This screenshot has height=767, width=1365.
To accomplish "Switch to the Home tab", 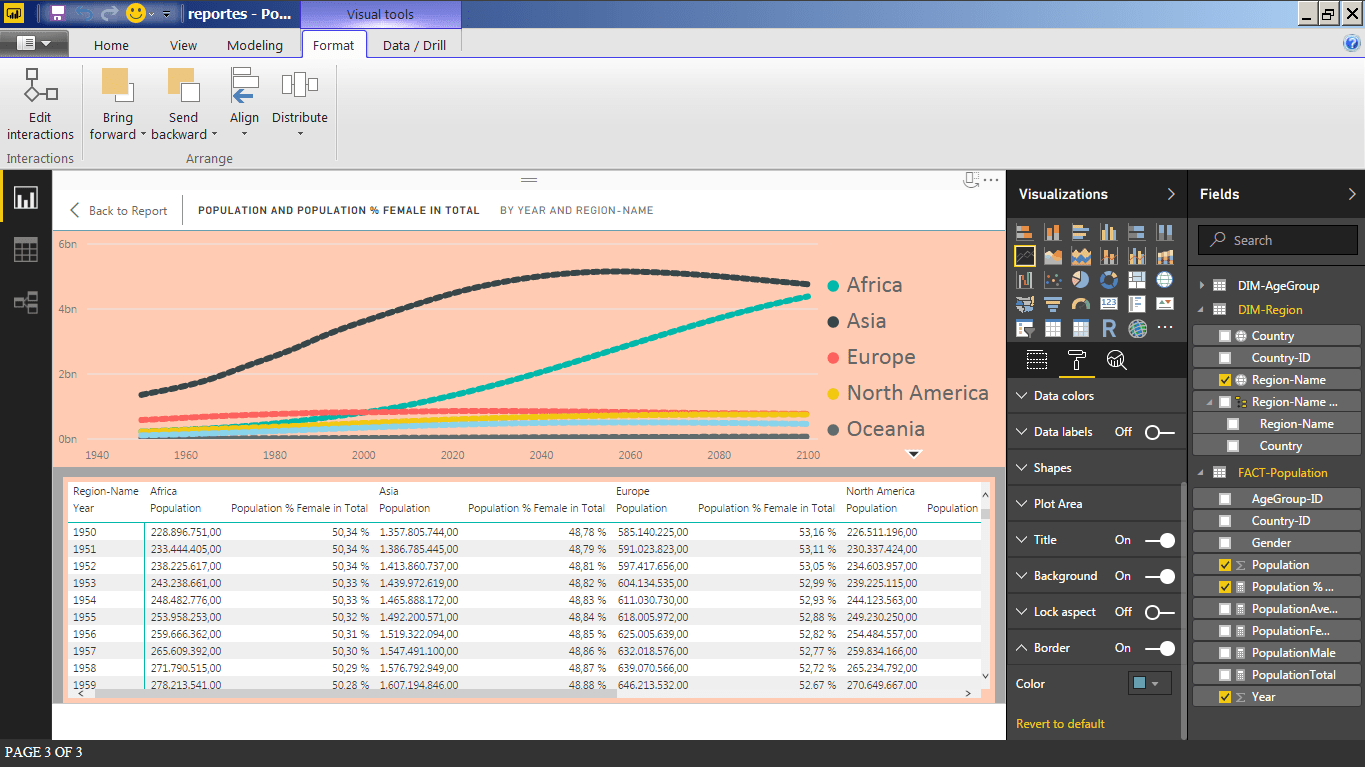I will point(111,45).
